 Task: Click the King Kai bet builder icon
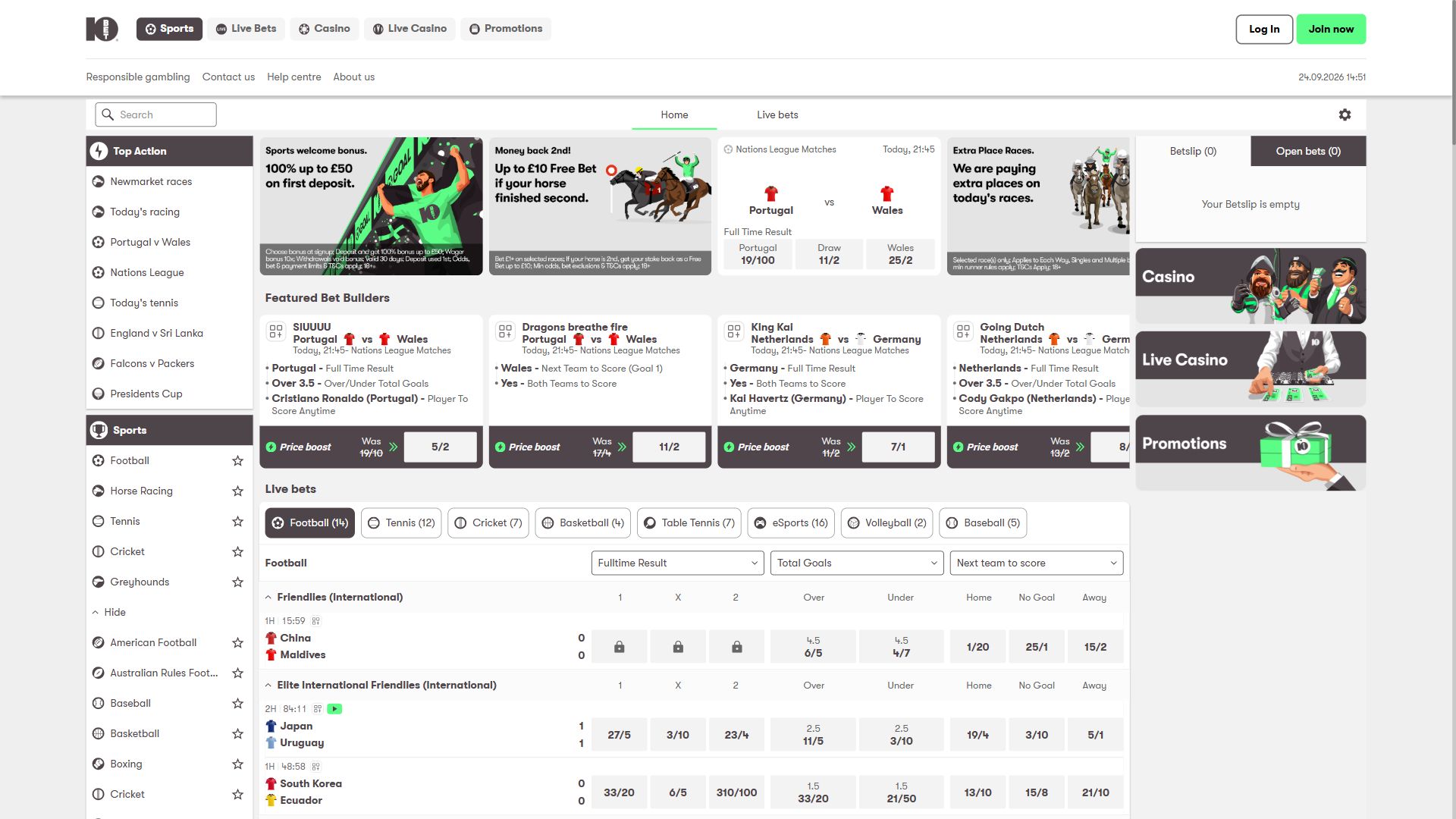(x=733, y=331)
